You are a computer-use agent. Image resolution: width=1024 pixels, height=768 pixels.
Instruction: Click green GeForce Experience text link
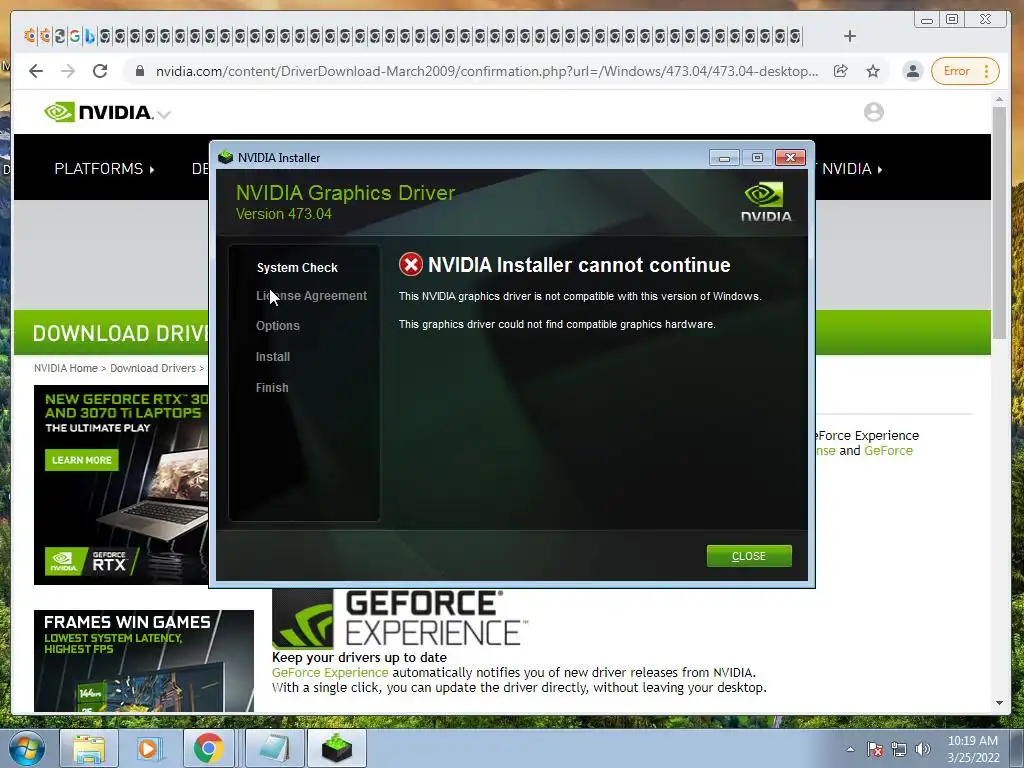click(x=330, y=673)
